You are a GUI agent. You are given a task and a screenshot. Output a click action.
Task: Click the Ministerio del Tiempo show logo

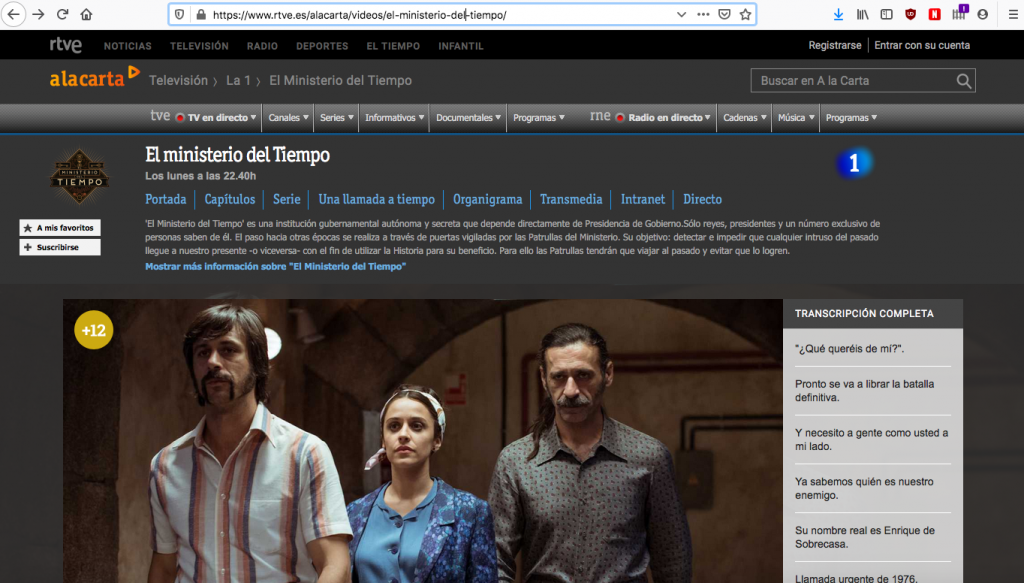[80, 177]
